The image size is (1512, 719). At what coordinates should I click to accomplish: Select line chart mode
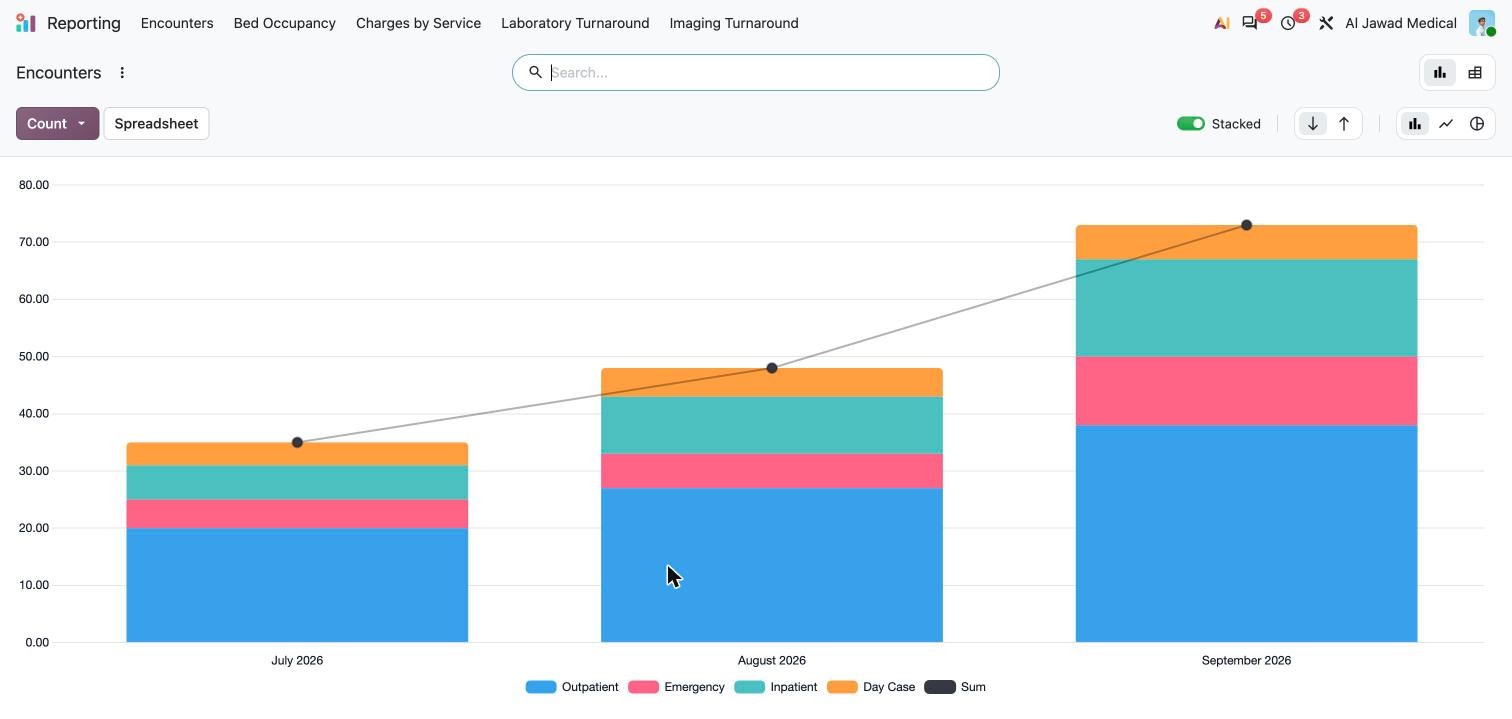pyautogui.click(x=1446, y=124)
